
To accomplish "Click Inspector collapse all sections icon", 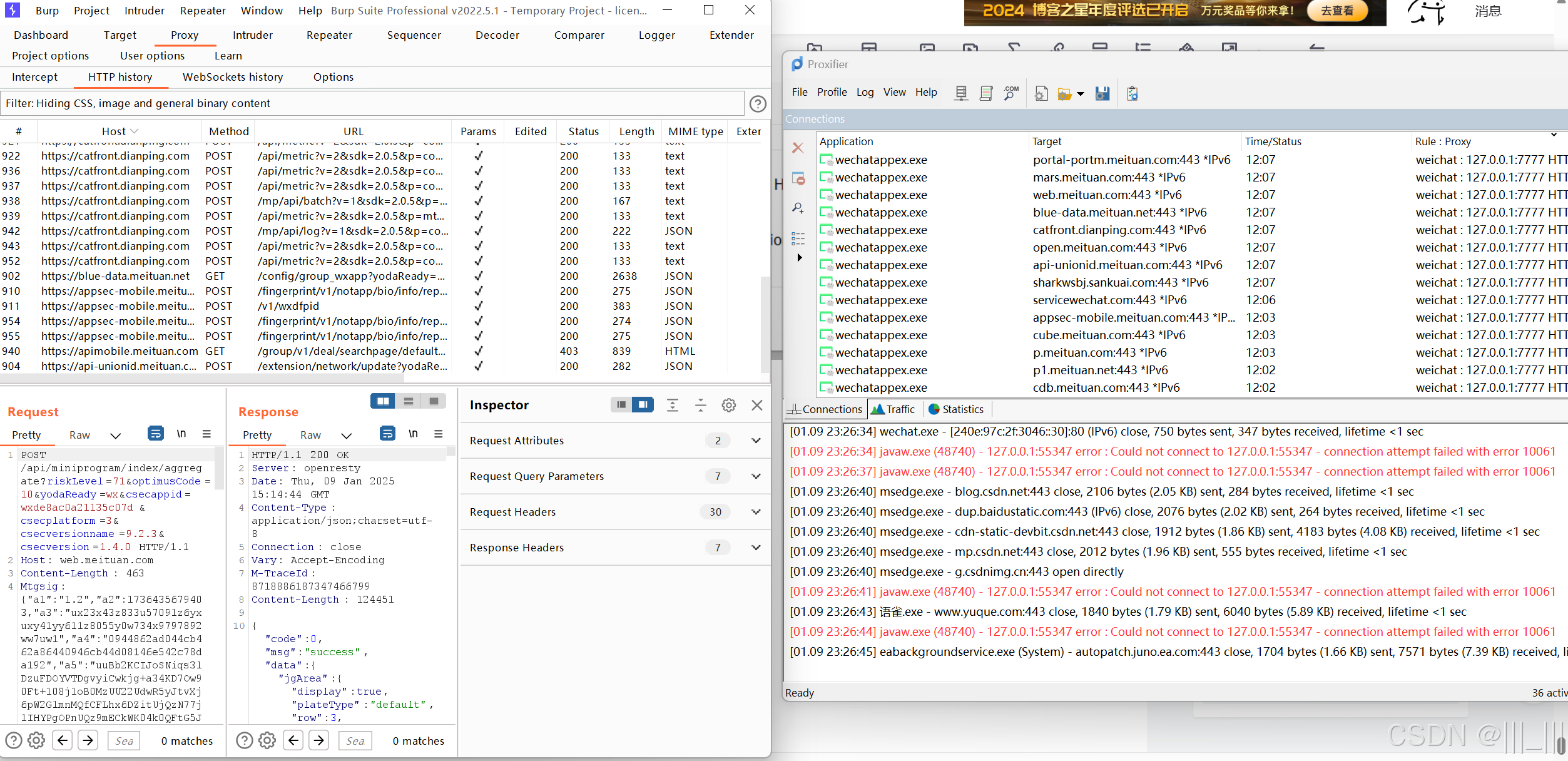I will point(701,406).
